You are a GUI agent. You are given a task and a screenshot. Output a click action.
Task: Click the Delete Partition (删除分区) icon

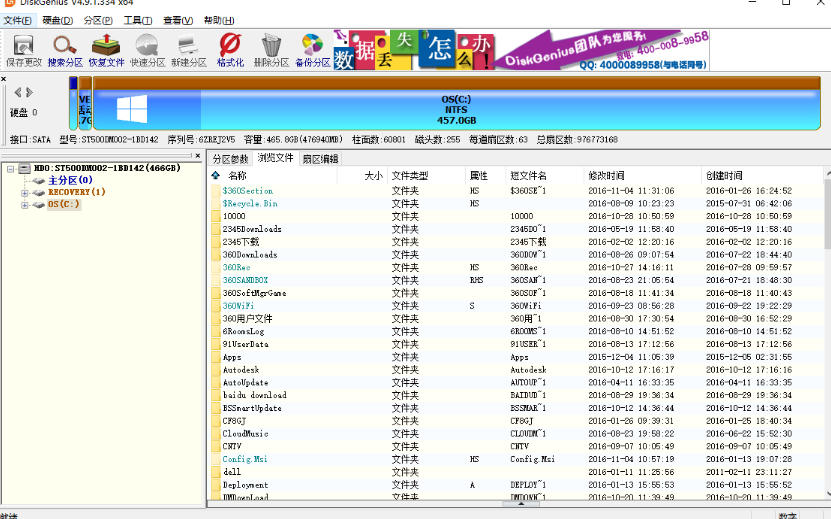[271, 51]
